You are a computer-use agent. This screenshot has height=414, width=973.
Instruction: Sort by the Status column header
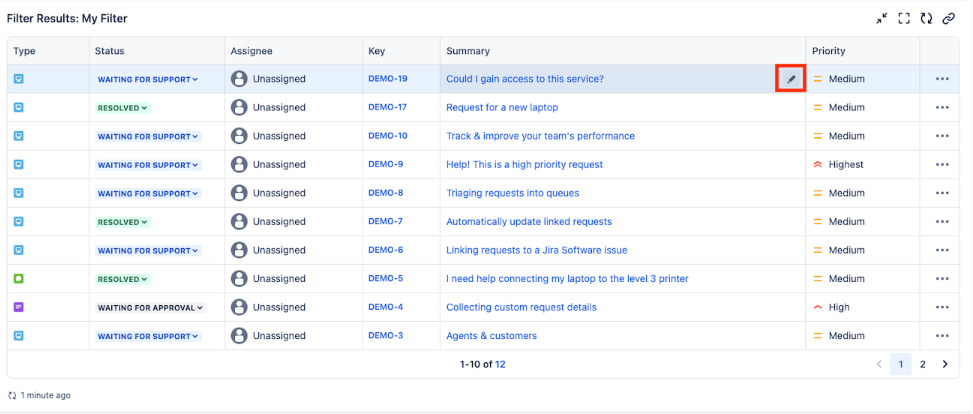click(x=109, y=51)
